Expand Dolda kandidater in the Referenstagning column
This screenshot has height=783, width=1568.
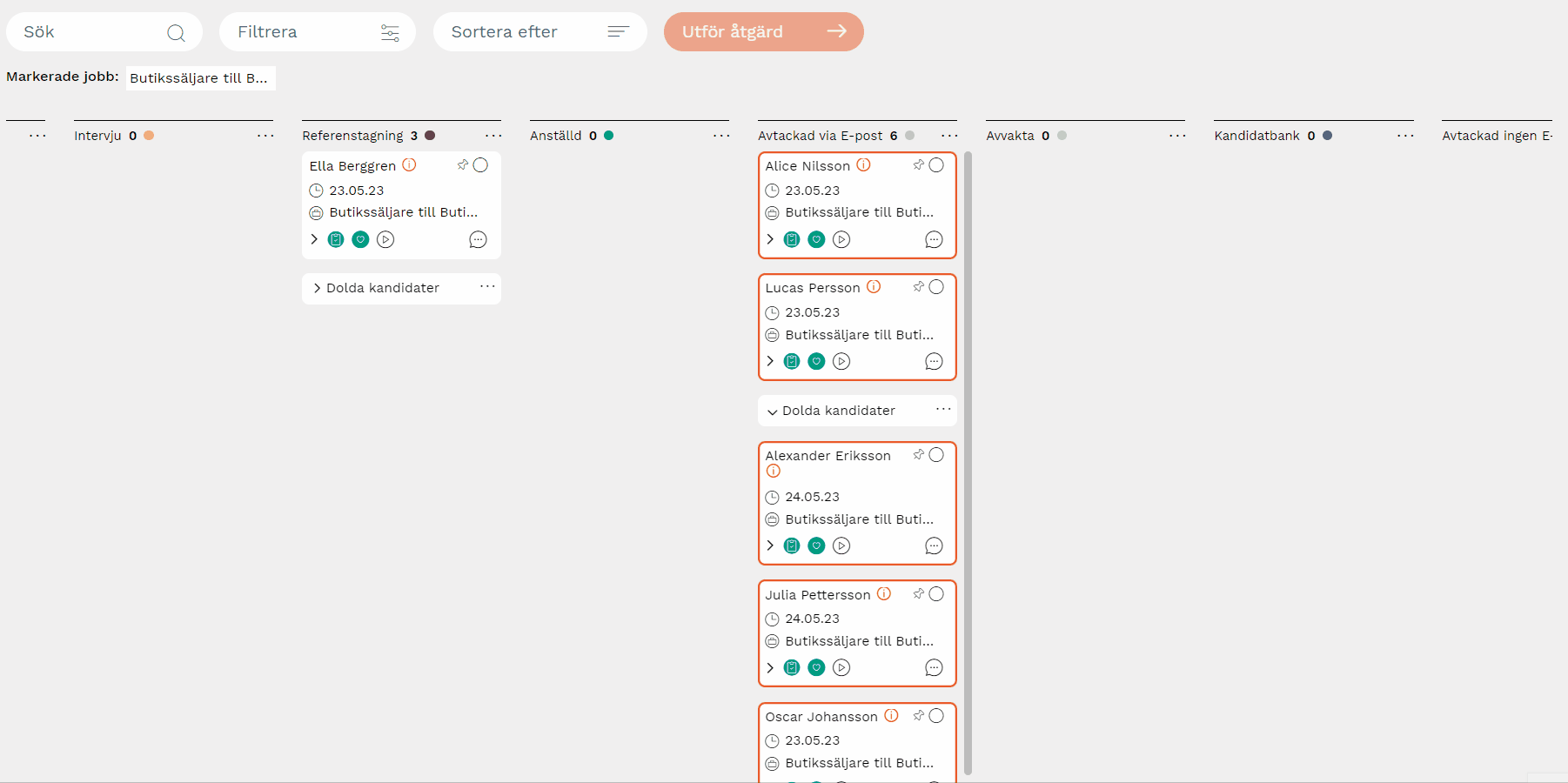317,288
